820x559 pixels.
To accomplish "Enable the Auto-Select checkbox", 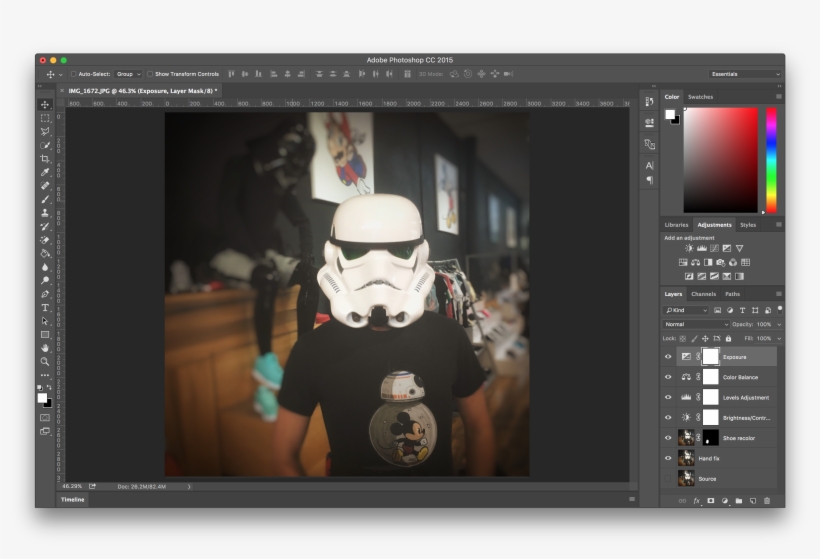I will click(74, 74).
